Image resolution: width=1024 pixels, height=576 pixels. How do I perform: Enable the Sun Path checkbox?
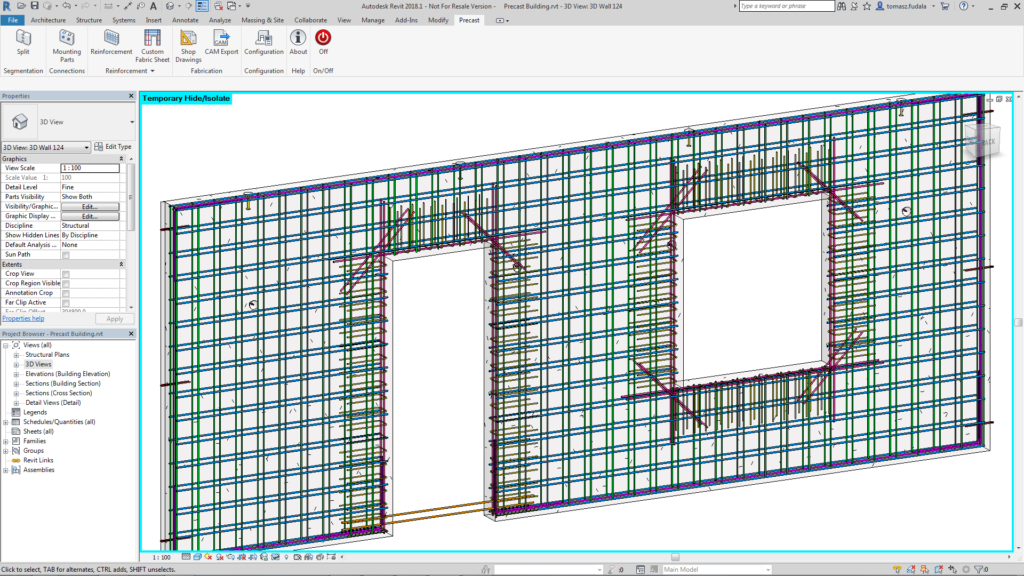tap(66, 255)
